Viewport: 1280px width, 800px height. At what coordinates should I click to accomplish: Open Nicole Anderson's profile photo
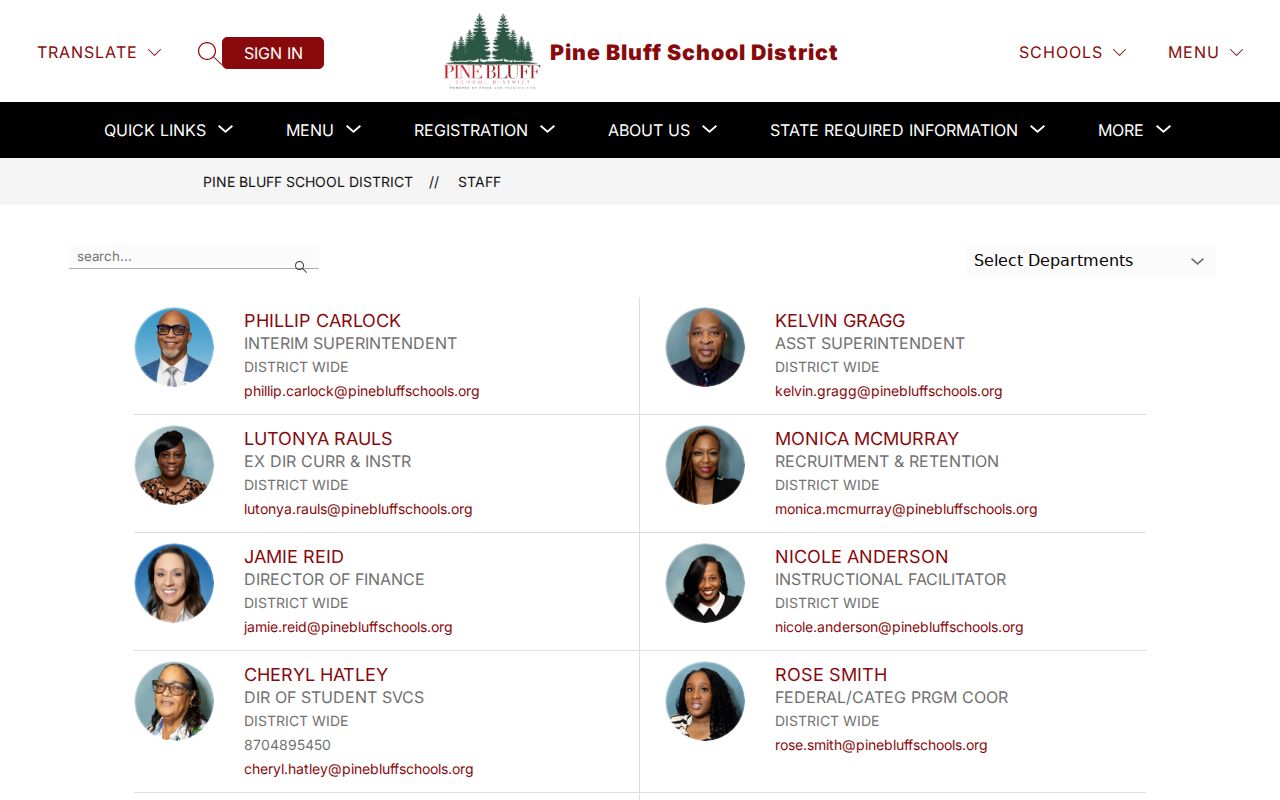coord(705,583)
